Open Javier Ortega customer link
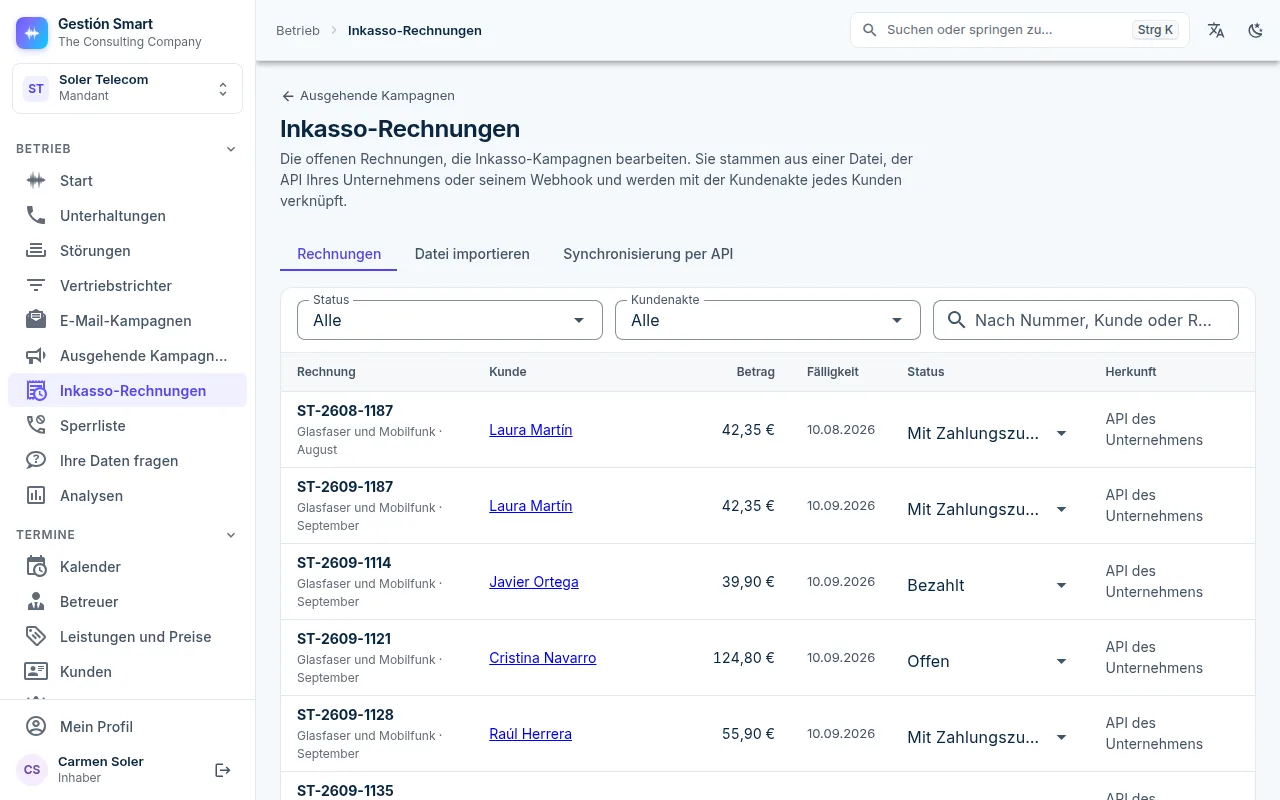The image size is (1280, 800). click(x=534, y=582)
